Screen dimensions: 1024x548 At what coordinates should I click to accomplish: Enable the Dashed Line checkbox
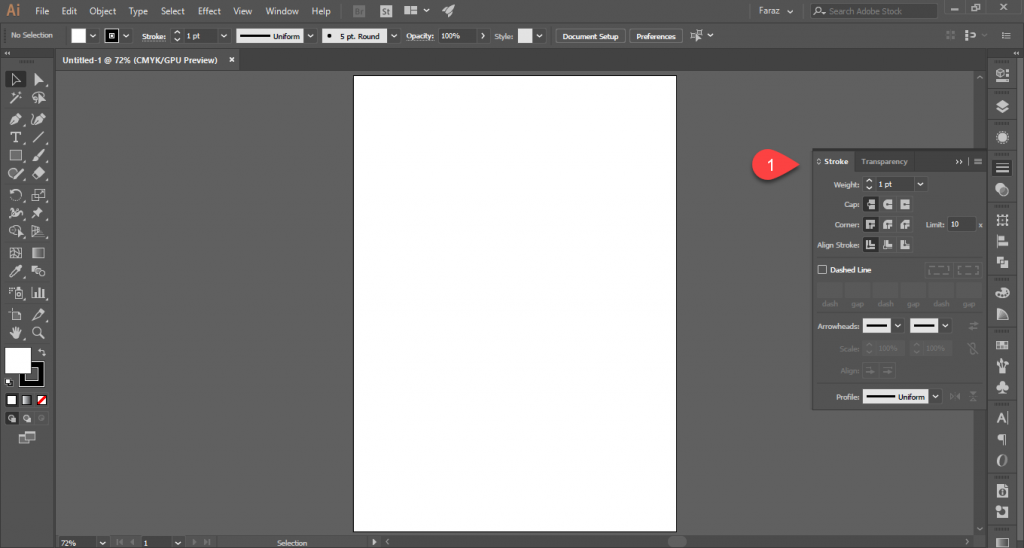tap(822, 270)
